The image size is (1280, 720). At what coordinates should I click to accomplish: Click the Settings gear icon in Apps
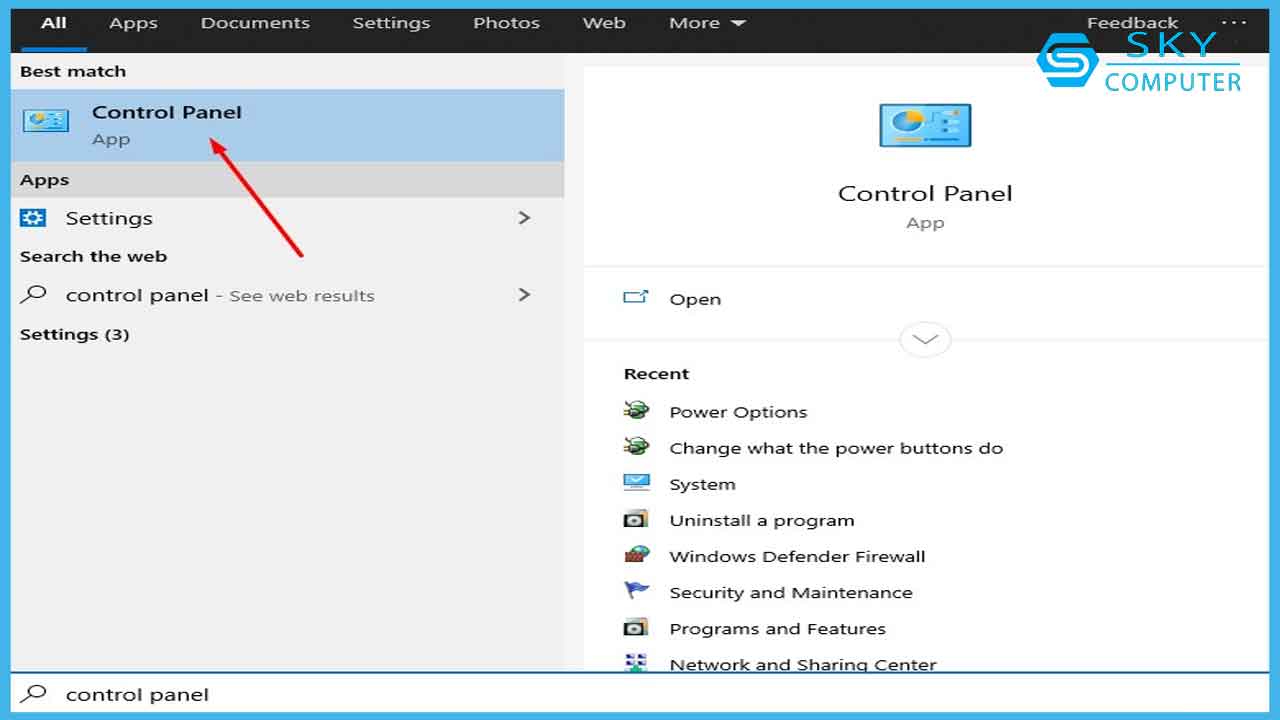pos(33,218)
